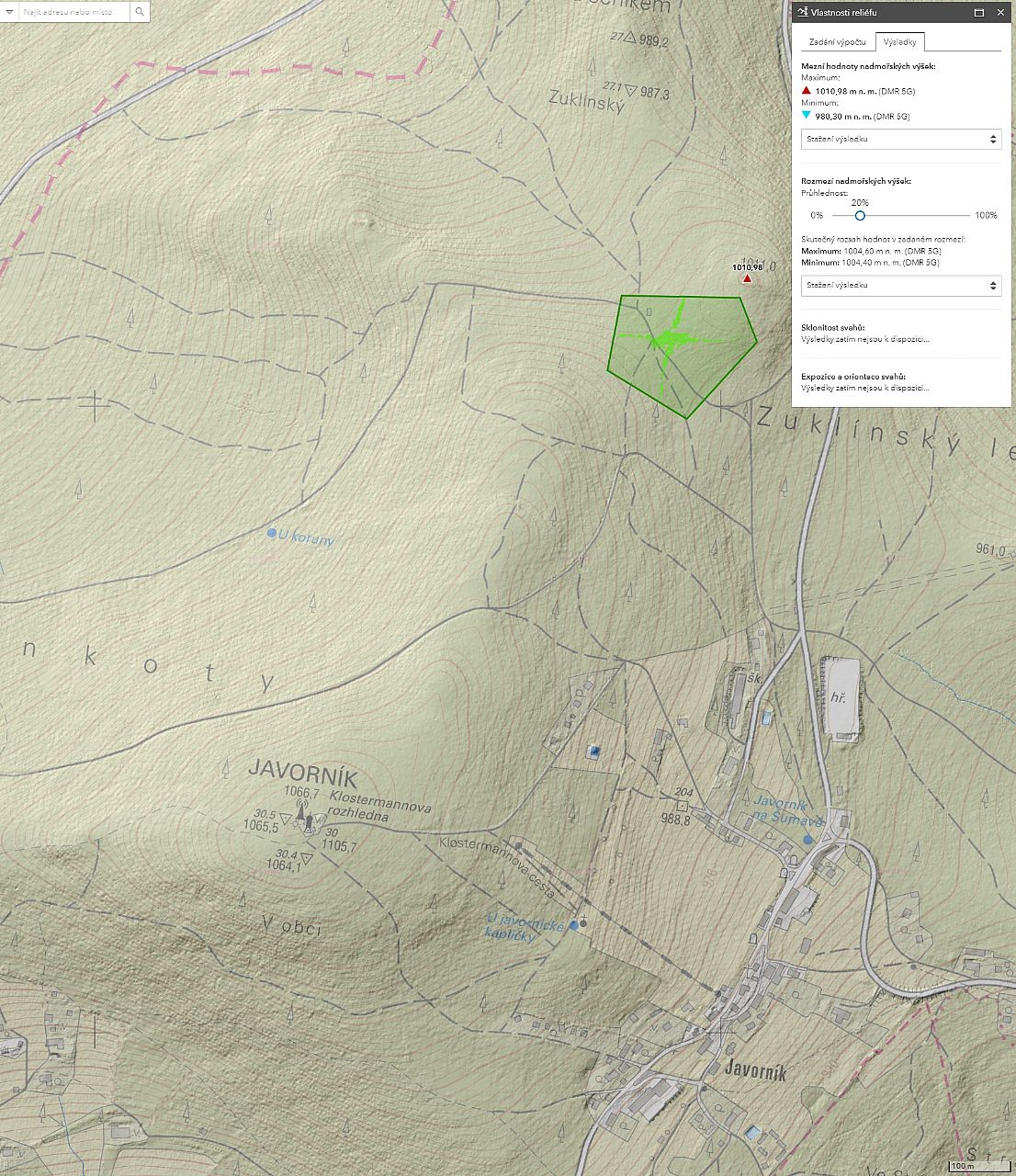Click the U javornické kapličky point marker
Image resolution: width=1016 pixels, height=1176 pixels.
[x=574, y=925]
